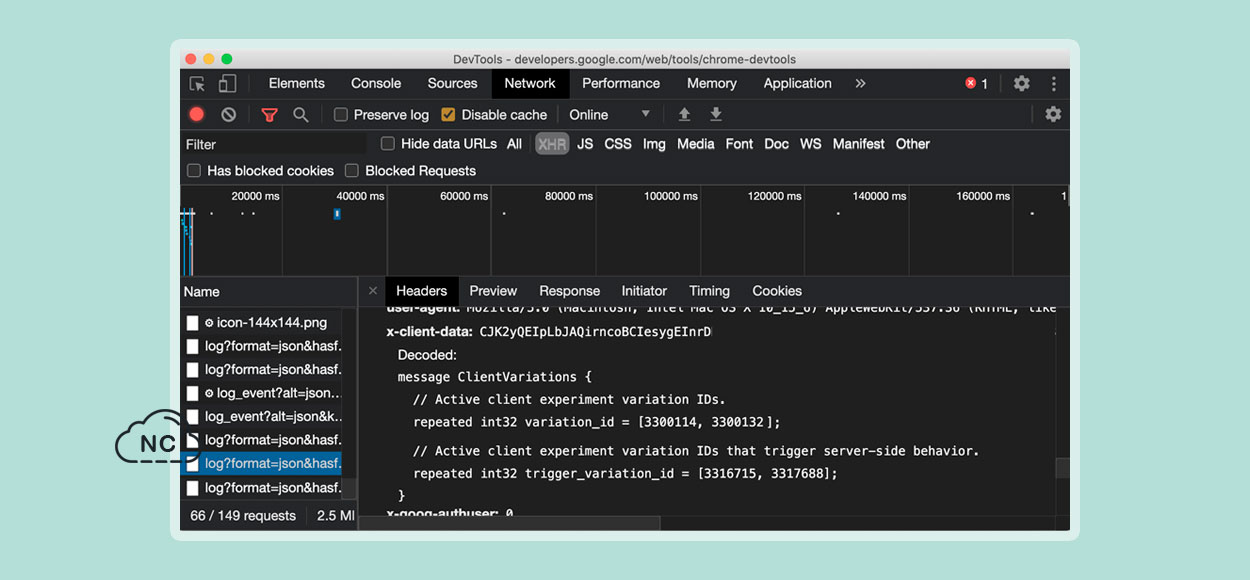Open the Preview detail tab
Image resolution: width=1250 pixels, height=580 pixels.
click(x=493, y=291)
